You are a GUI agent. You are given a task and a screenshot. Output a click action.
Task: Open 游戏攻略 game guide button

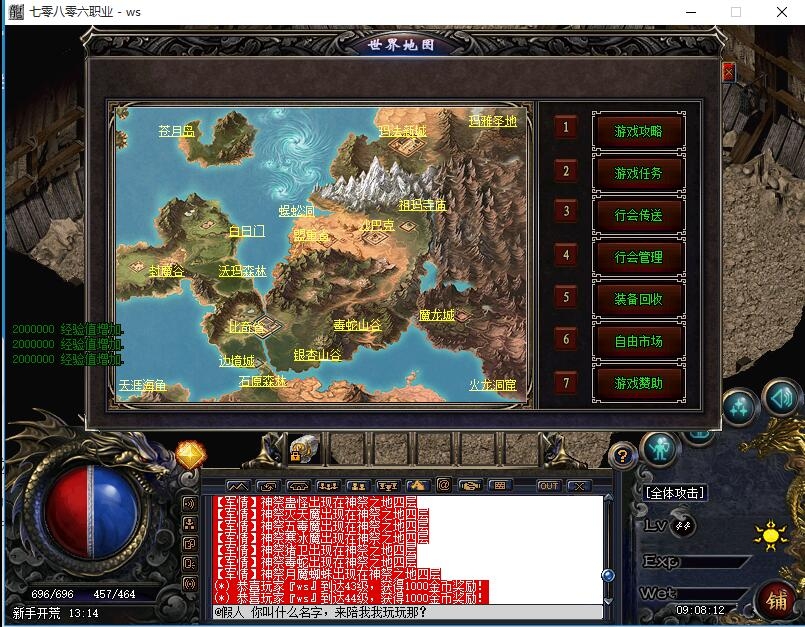(637, 131)
